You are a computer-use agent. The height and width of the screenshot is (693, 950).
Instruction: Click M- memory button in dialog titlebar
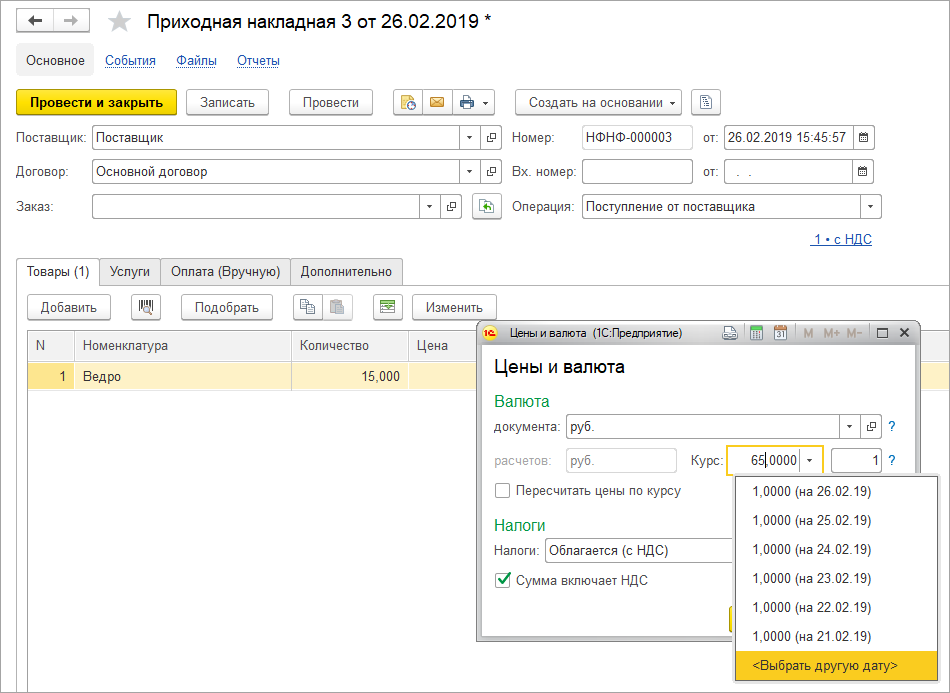click(854, 333)
